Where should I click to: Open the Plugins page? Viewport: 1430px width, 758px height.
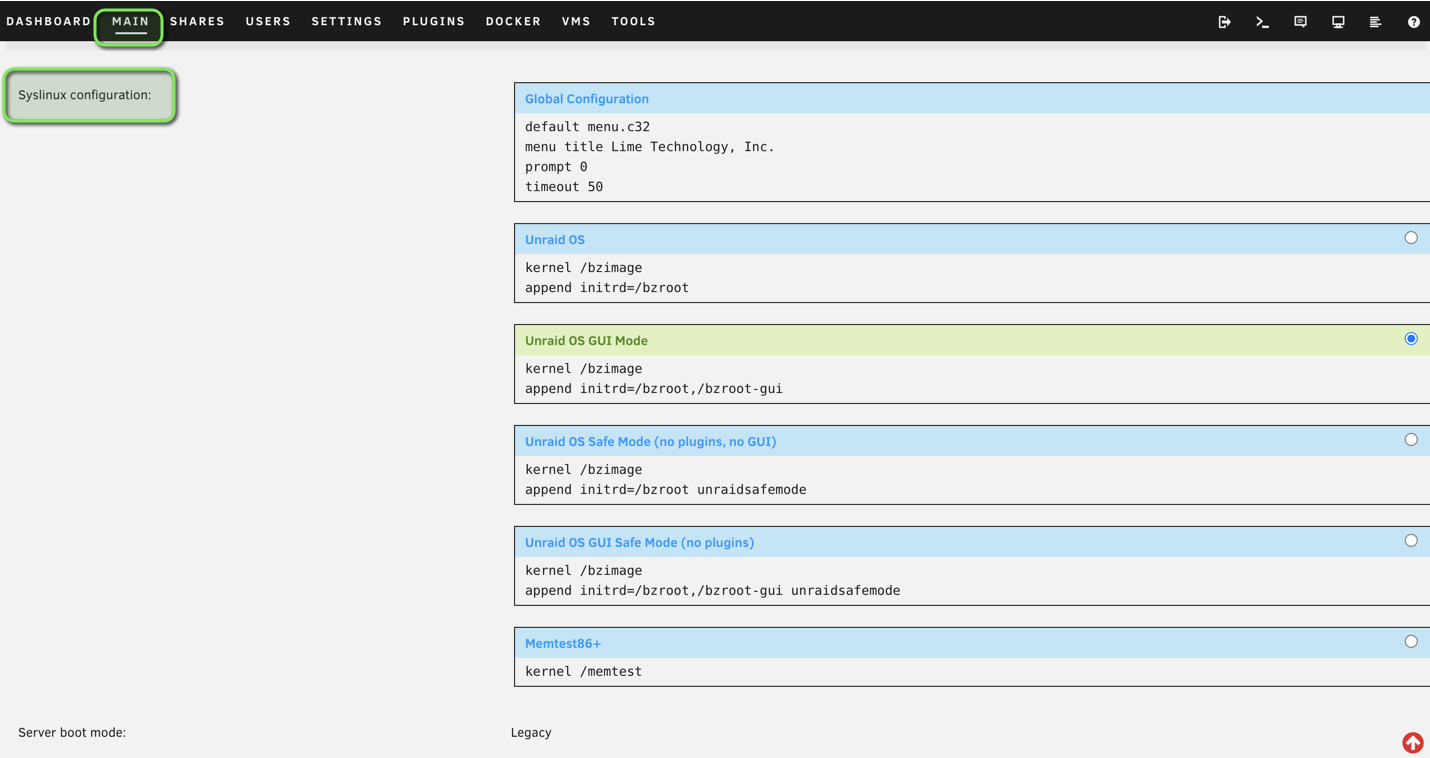click(x=434, y=21)
